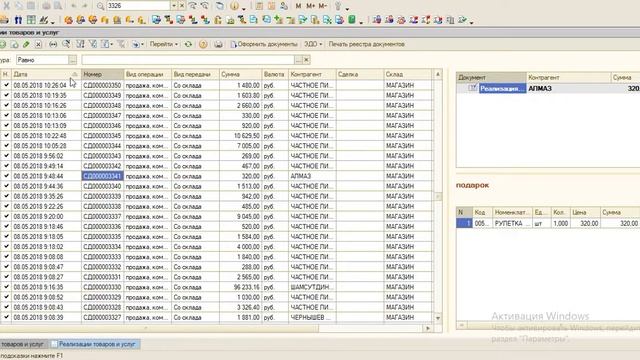This screenshot has height=360, width=640.
Task: Open the filter value selection ellipsis button
Action: [x=298, y=60]
